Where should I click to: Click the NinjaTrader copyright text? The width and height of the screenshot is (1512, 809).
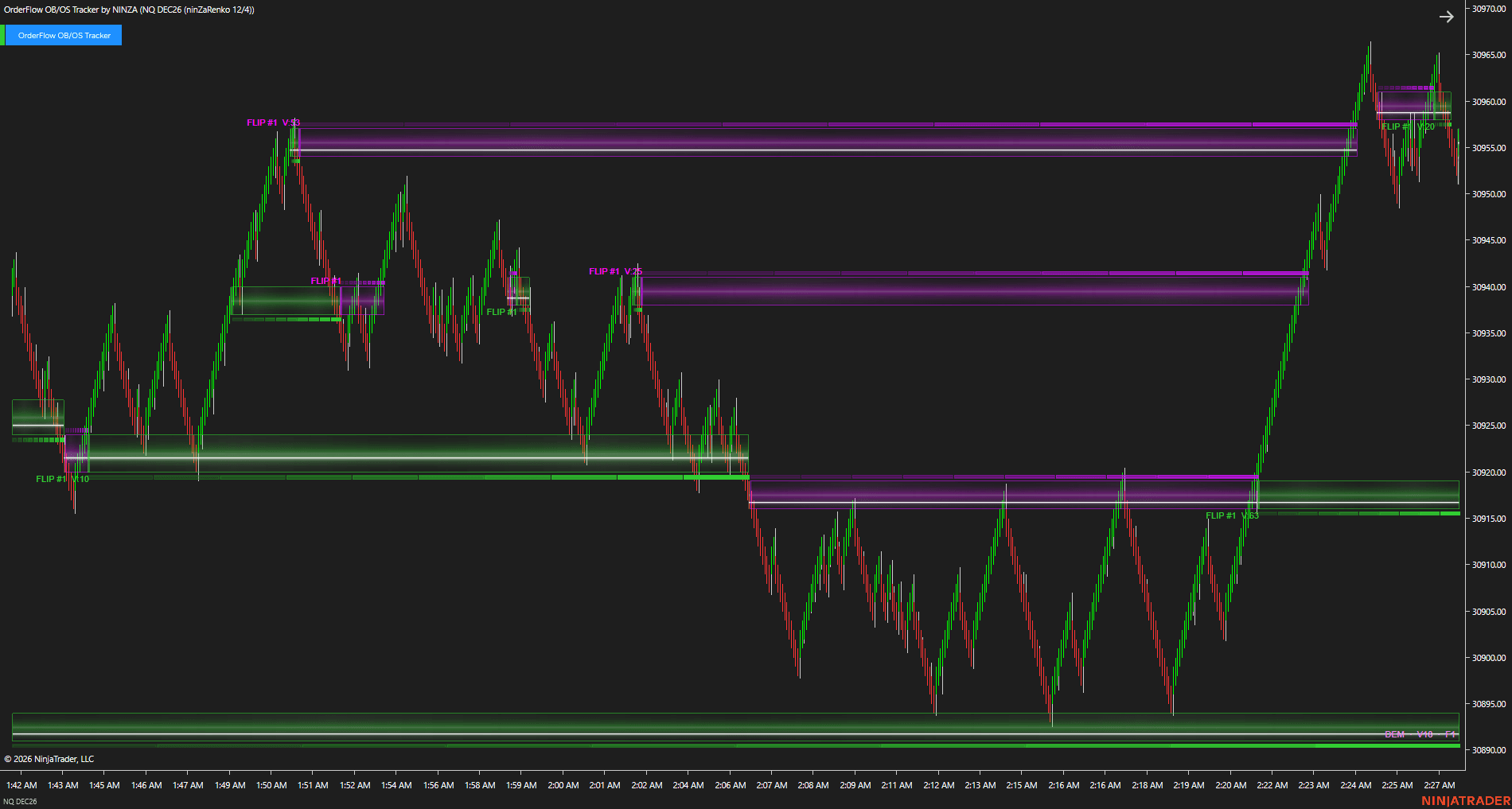(x=49, y=759)
